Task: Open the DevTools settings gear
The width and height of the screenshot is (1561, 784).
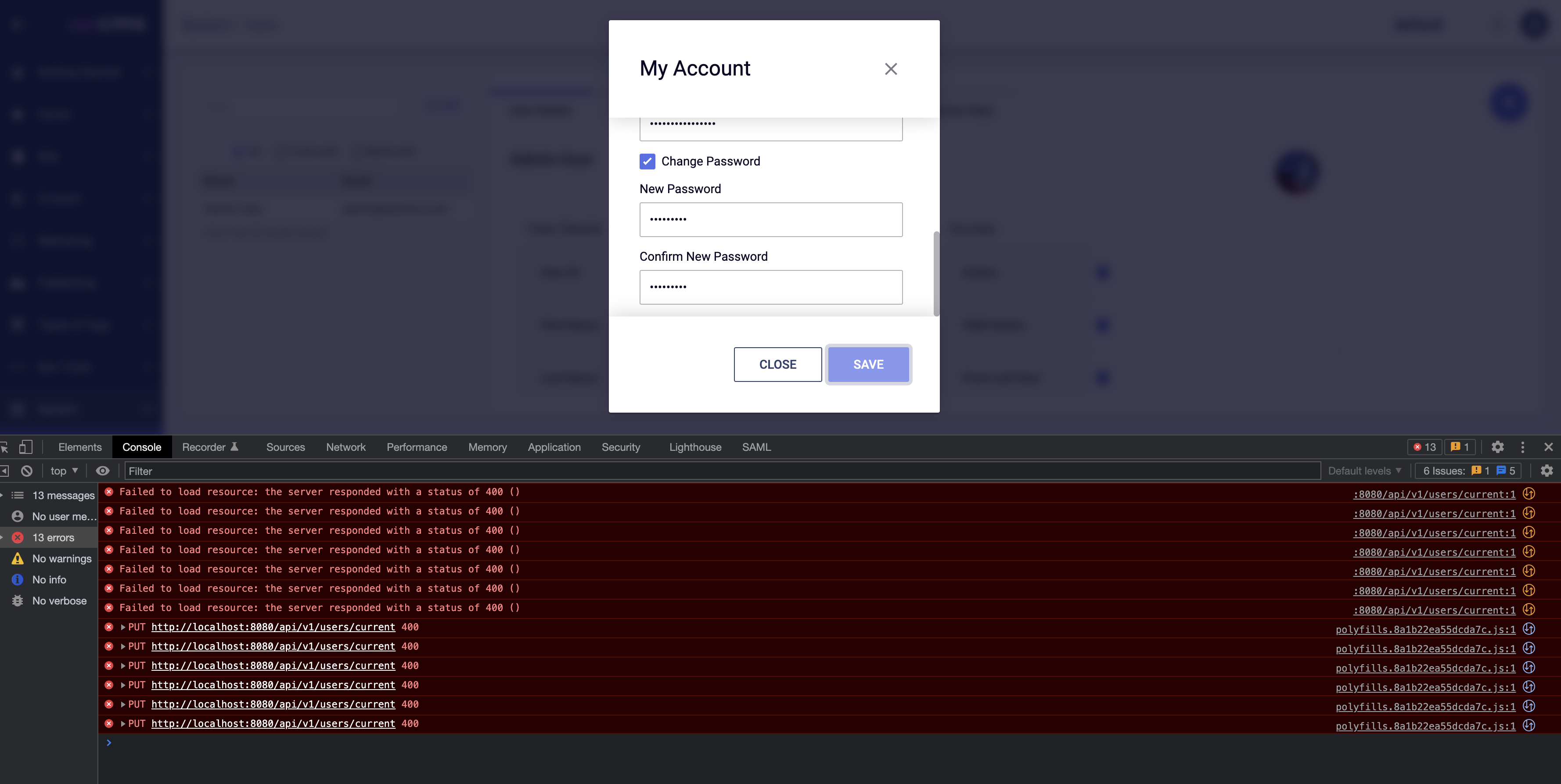Action: pos(1498,447)
